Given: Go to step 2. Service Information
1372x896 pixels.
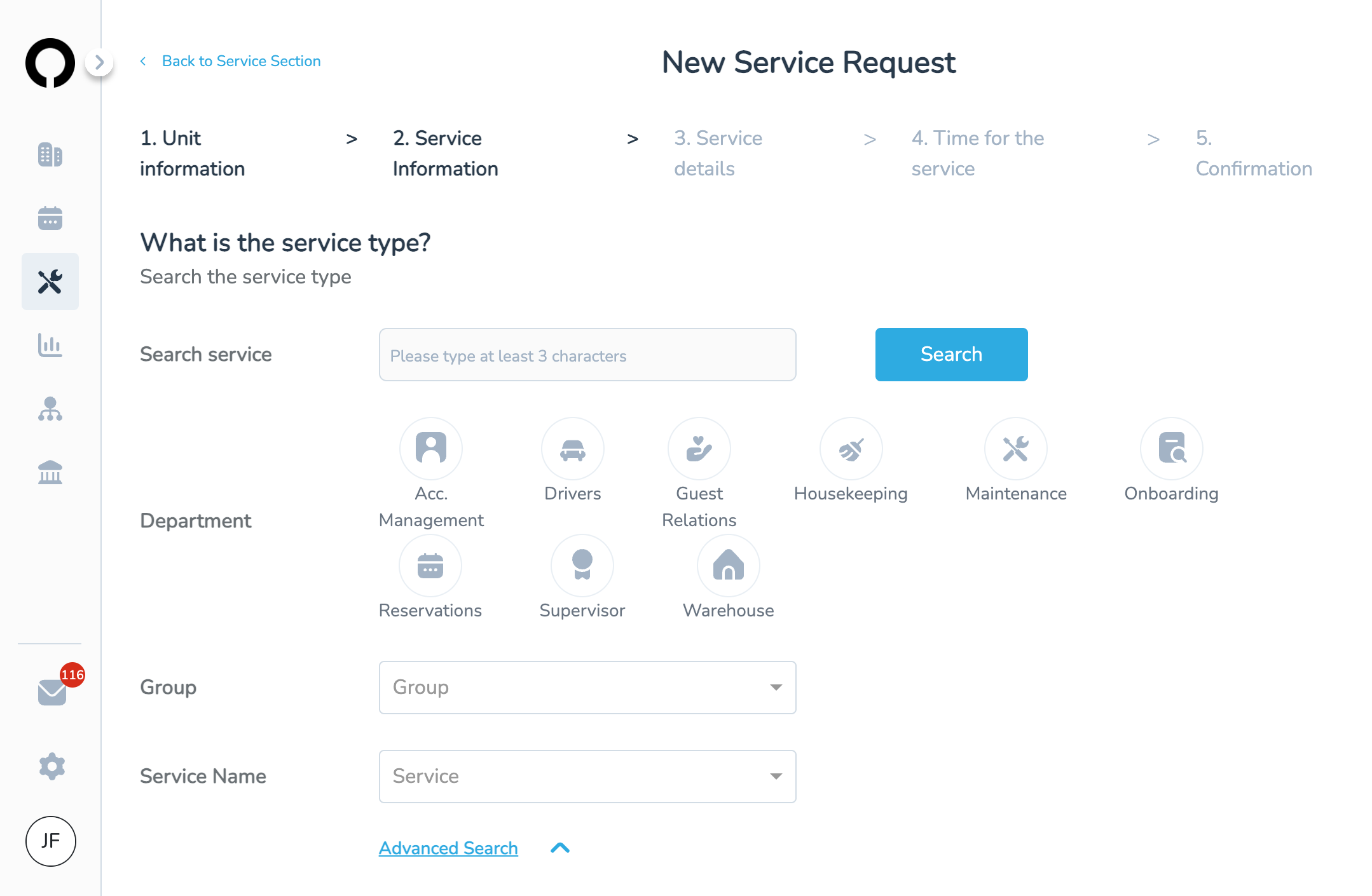Looking at the screenshot, I should tap(446, 153).
